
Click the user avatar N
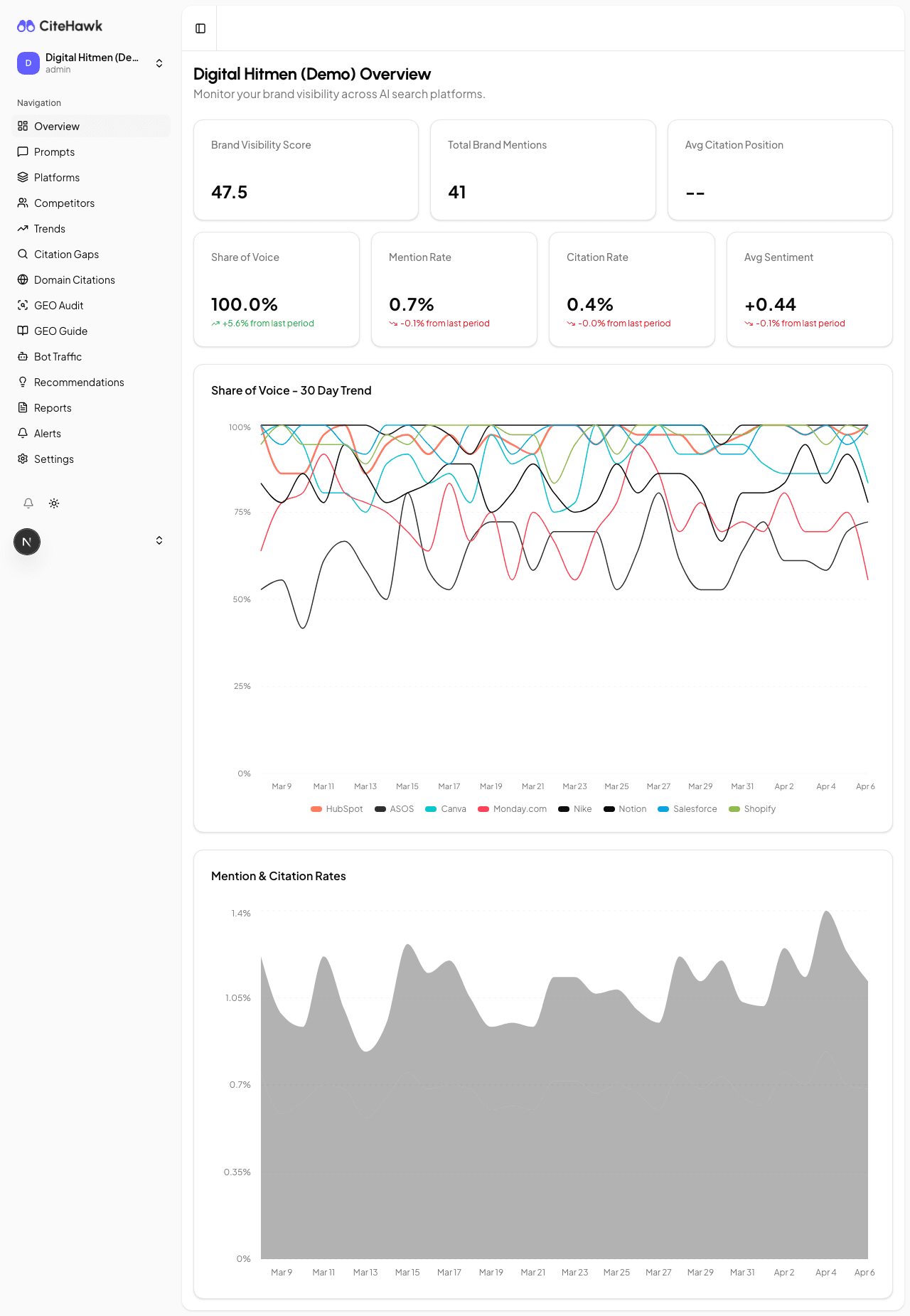tap(27, 542)
